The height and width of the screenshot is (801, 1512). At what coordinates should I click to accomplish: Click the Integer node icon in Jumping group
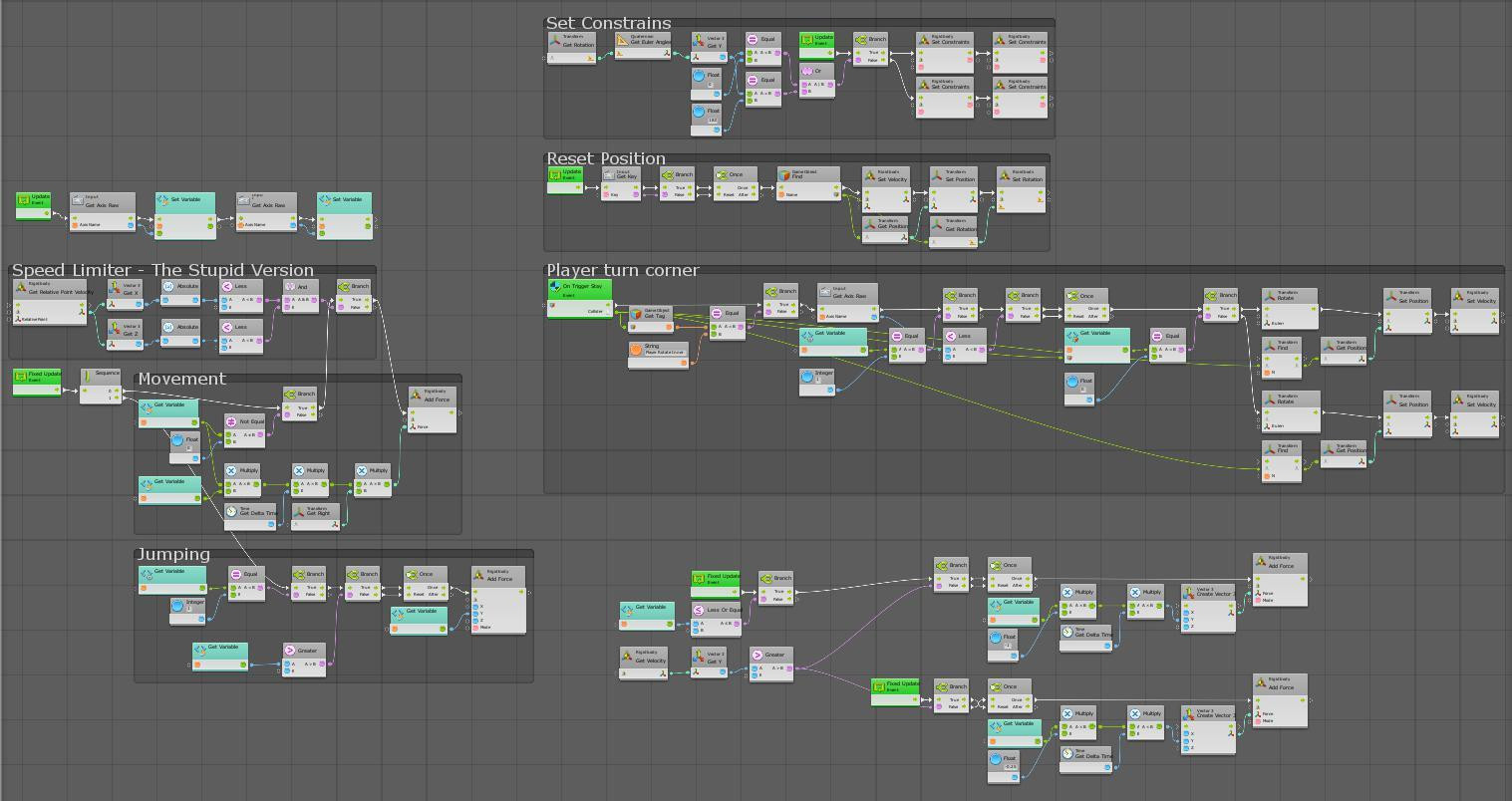click(177, 604)
